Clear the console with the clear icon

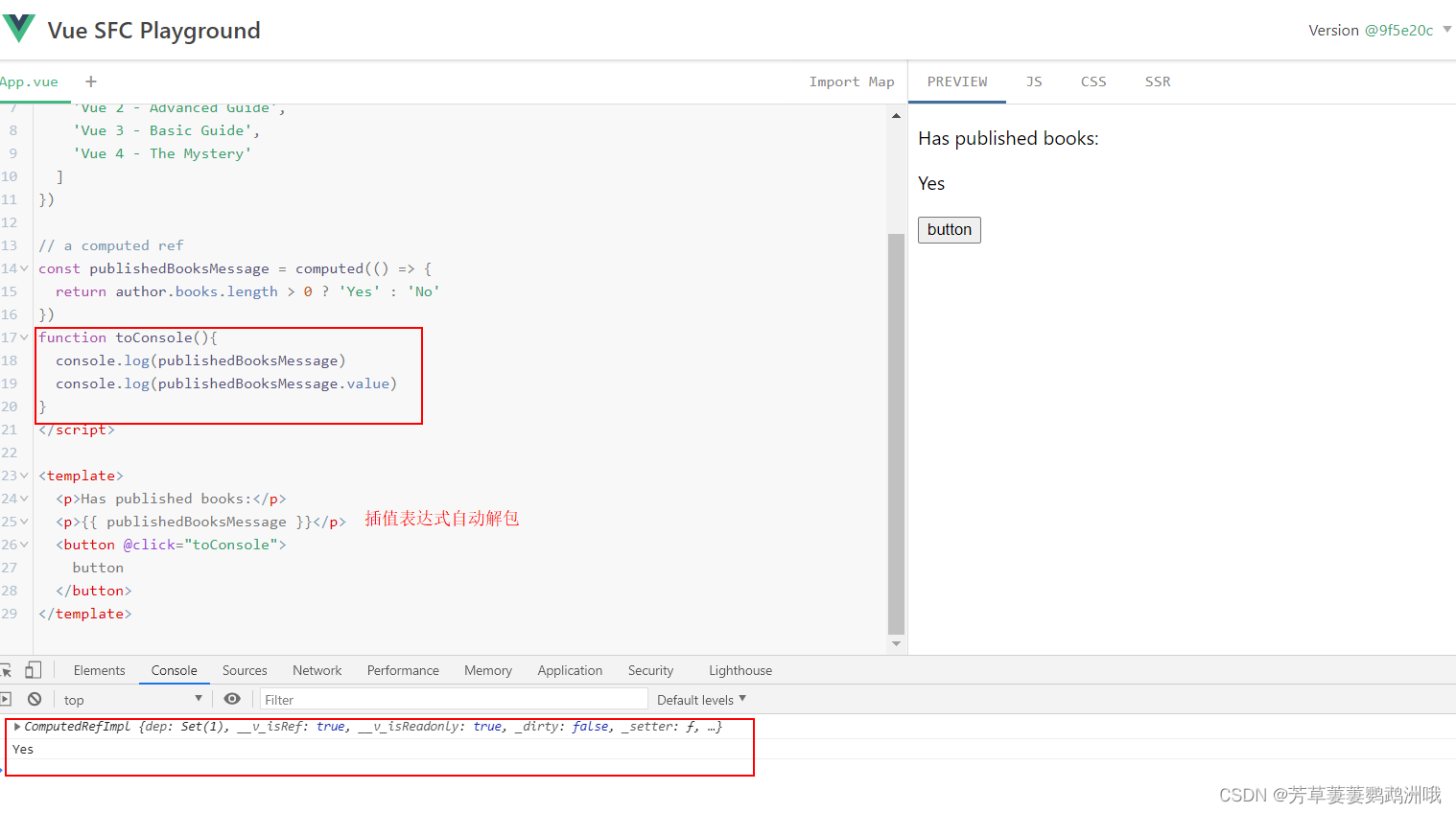(32, 699)
